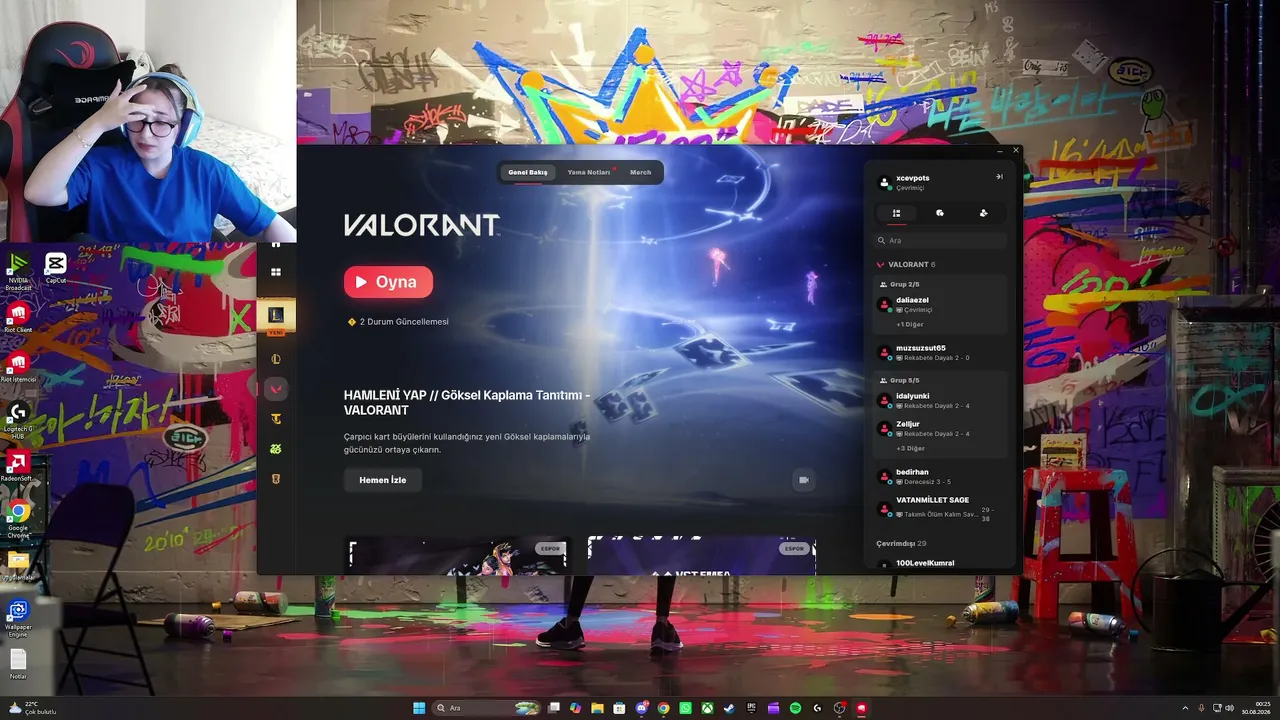Open the Google Chrome desktop shortcut
Image resolution: width=1280 pixels, height=720 pixels.
pyautogui.click(x=18, y=519)
